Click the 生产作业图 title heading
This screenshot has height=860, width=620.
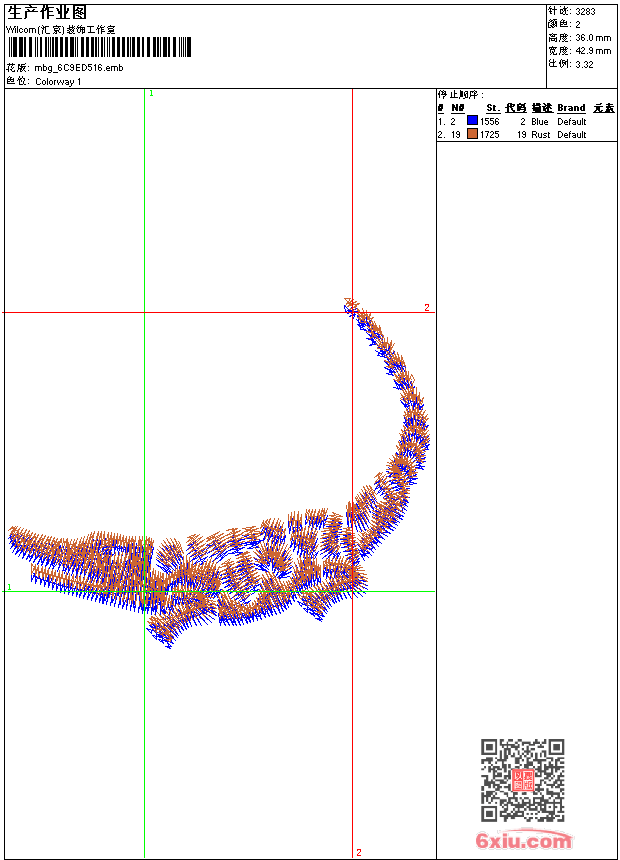[x=47, y=13]
